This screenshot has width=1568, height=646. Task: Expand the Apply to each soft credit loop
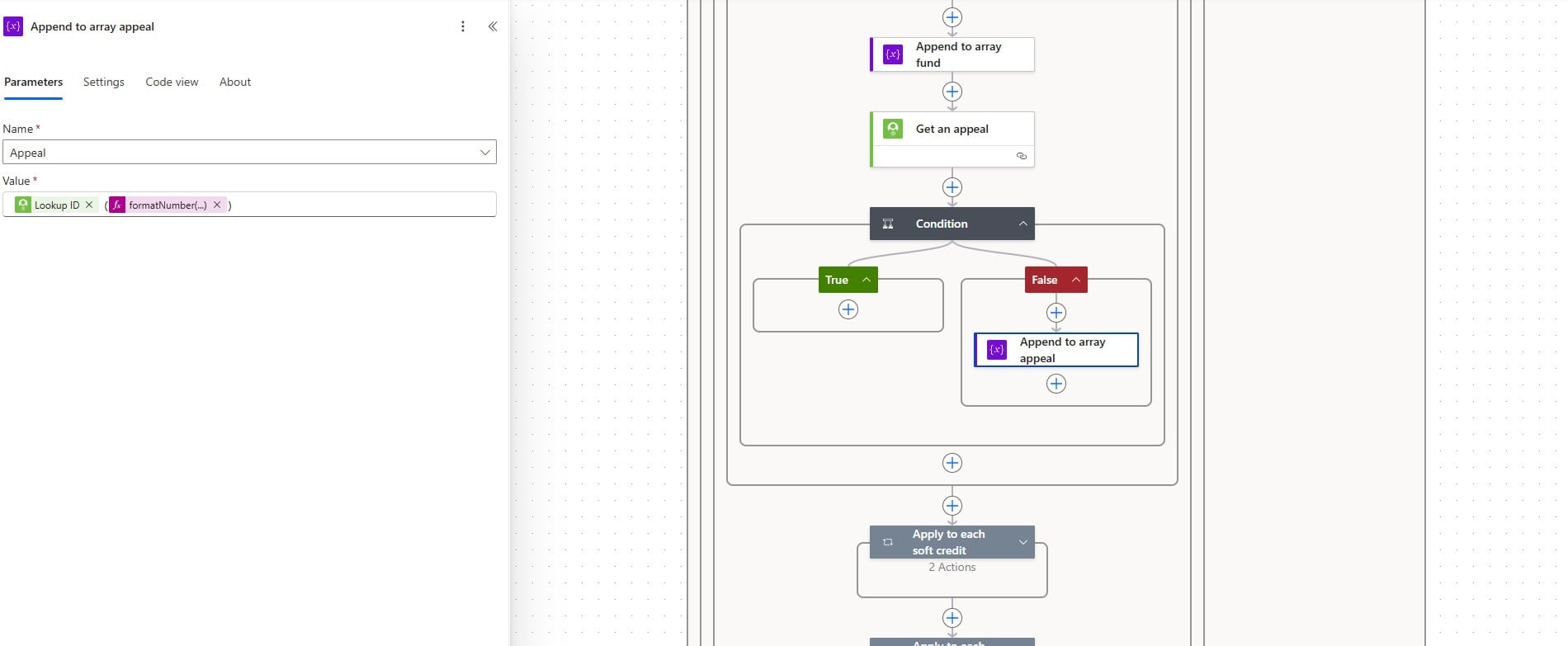pos(1023,542)
